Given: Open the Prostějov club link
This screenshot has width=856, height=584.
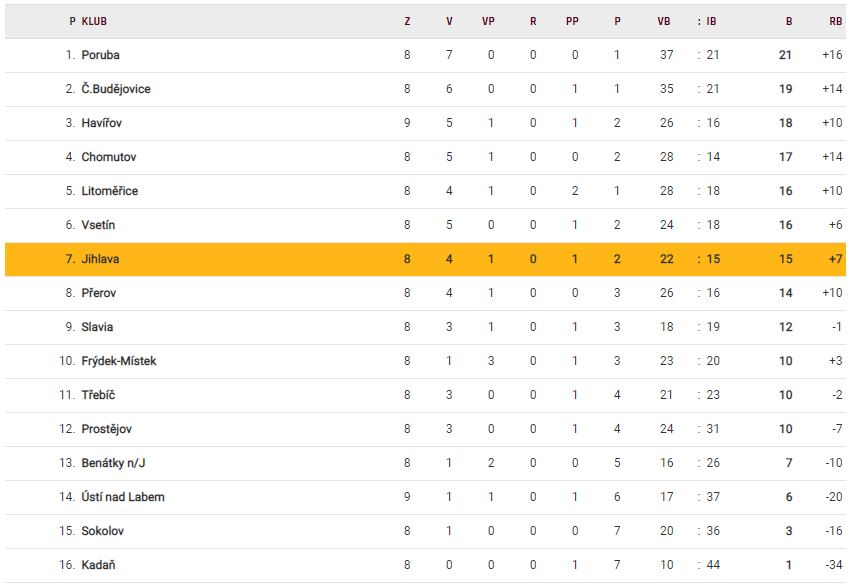Looking at the screenshot, I should tap(106, 429).
